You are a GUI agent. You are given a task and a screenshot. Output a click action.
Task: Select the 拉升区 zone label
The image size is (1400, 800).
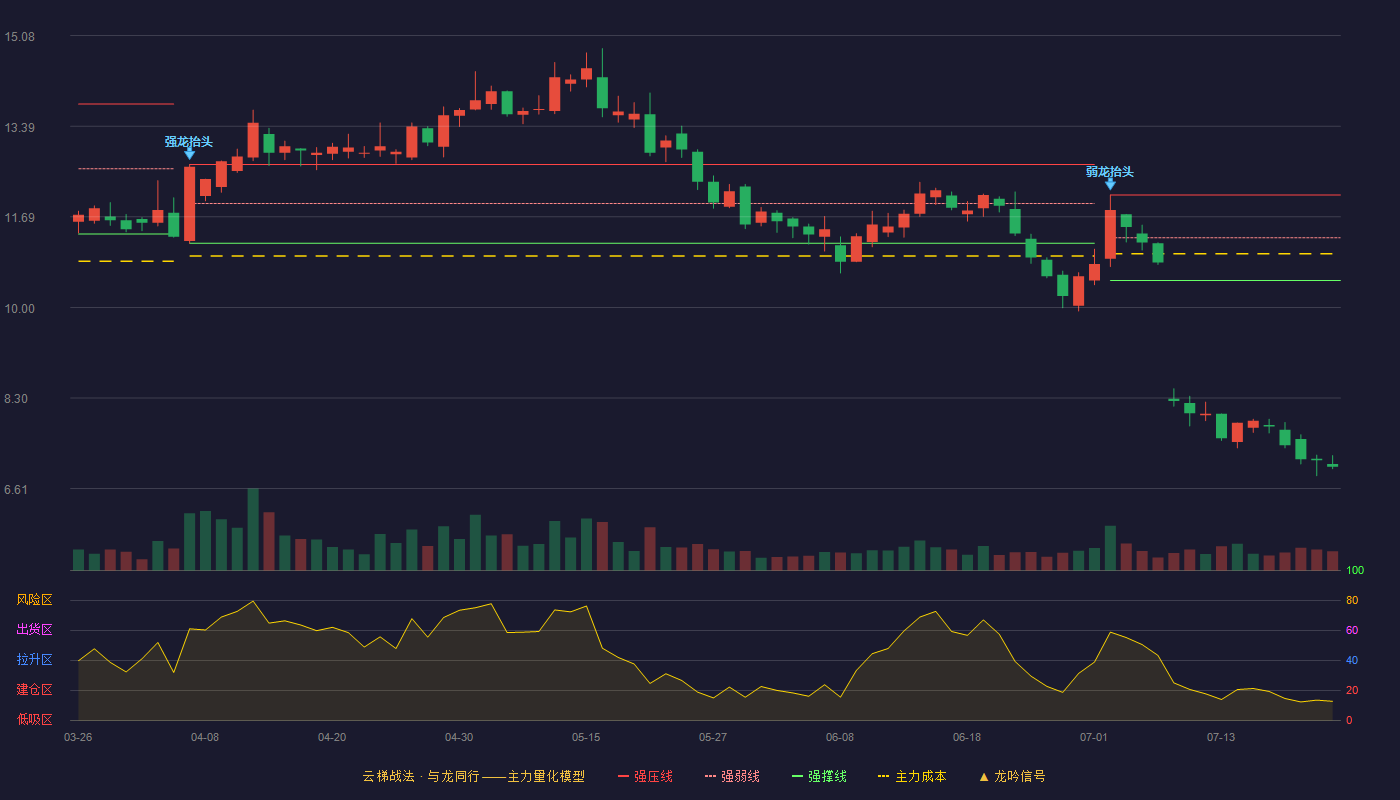click(34, 660)
